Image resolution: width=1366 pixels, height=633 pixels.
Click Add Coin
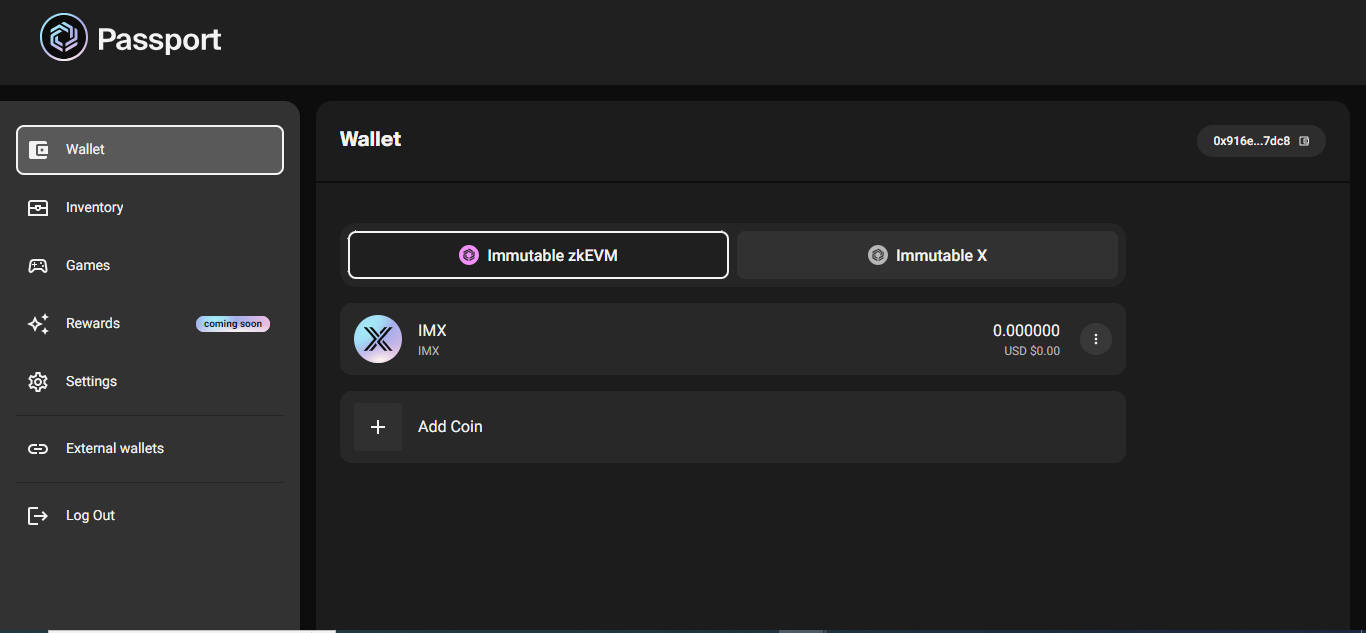[x=733, y=427]
